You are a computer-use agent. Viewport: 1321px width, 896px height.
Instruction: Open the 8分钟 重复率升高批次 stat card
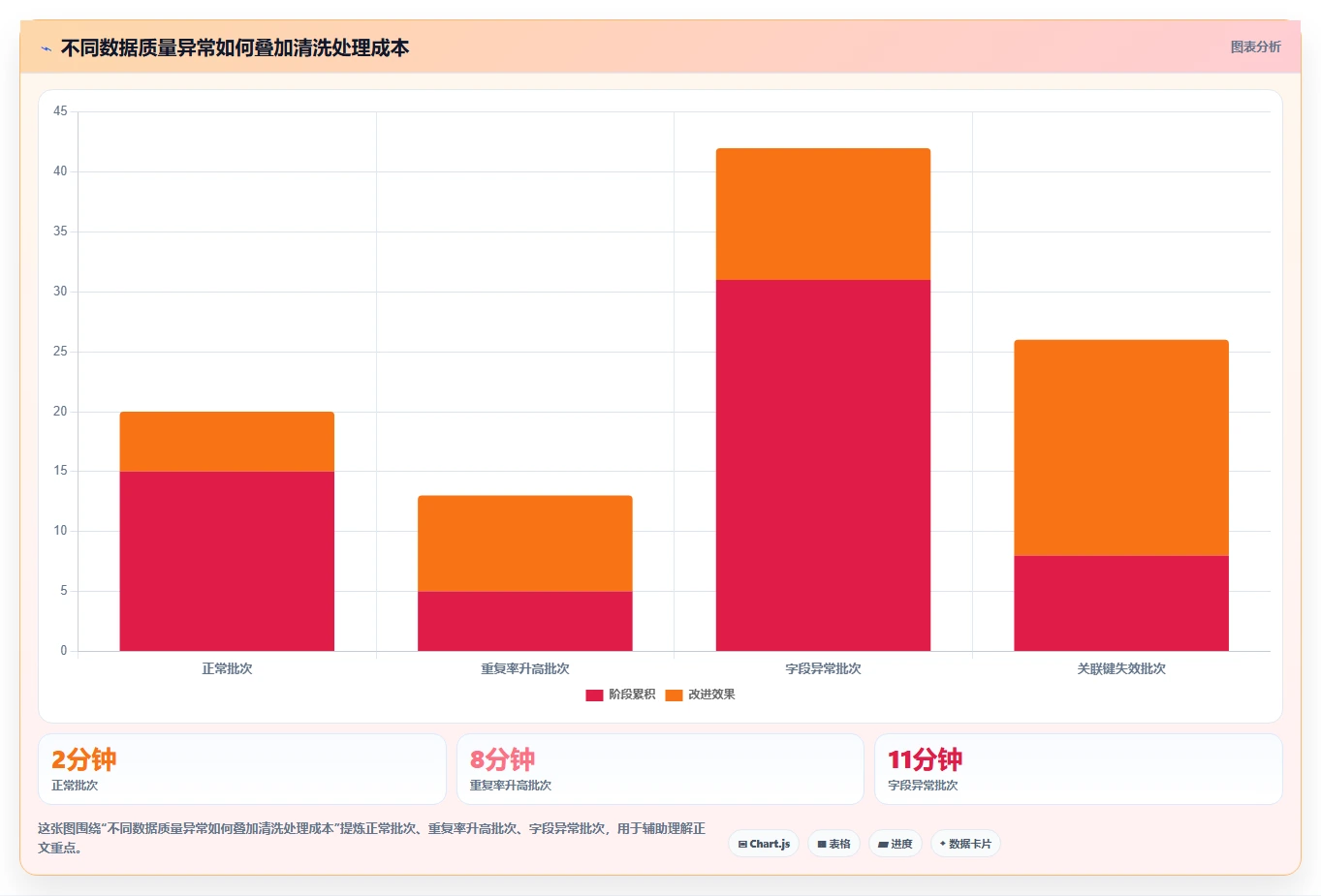pos(660,769)
